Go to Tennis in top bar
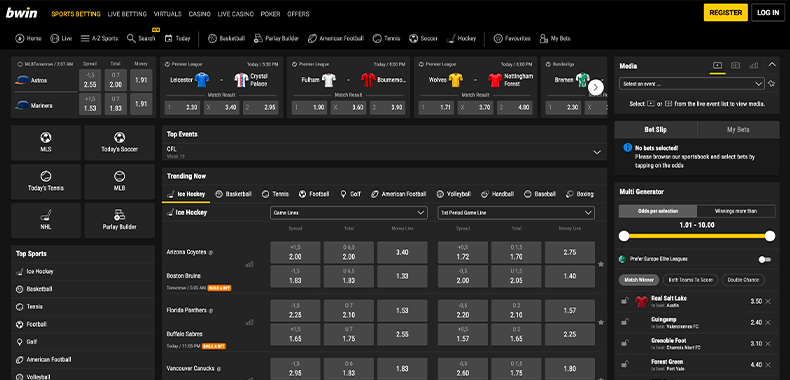790x380 pixels. tap(386, 38)
